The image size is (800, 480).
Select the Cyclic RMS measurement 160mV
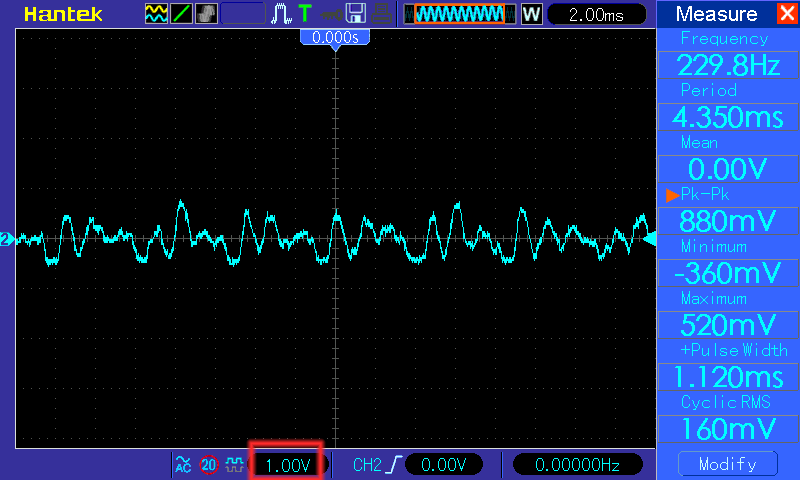coord(728,429)
